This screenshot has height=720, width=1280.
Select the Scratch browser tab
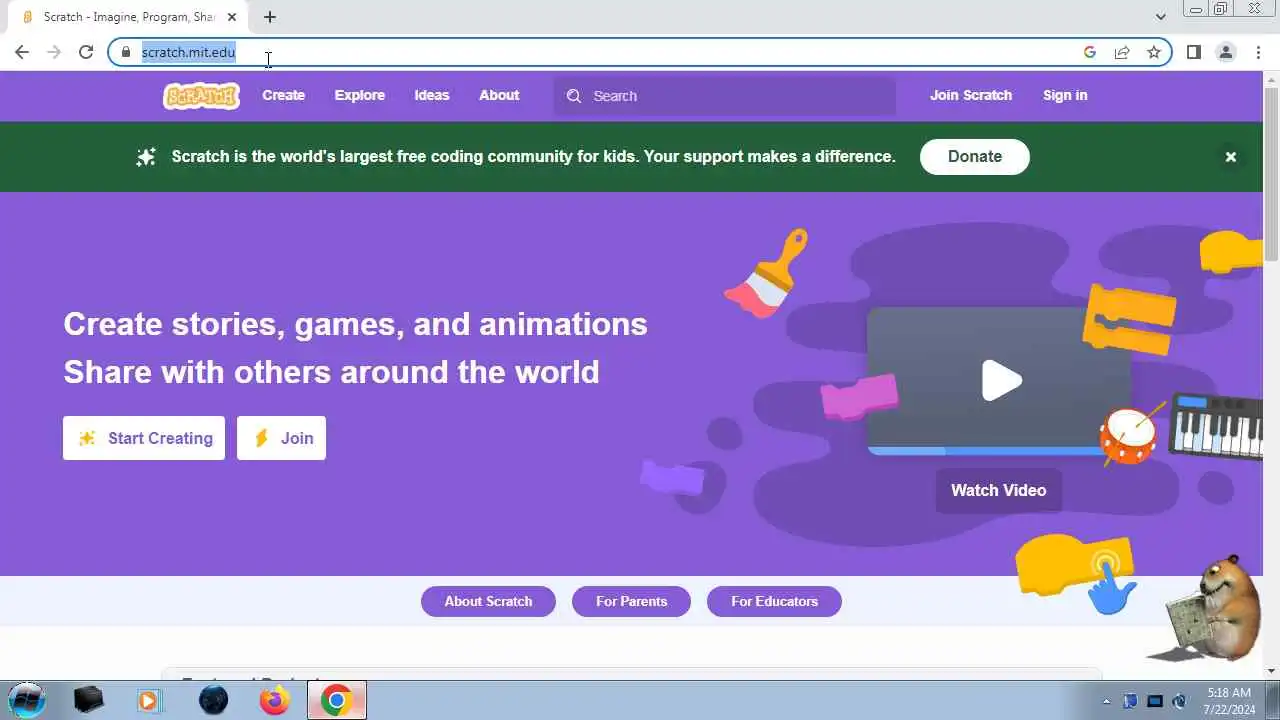tap(129, 18)
